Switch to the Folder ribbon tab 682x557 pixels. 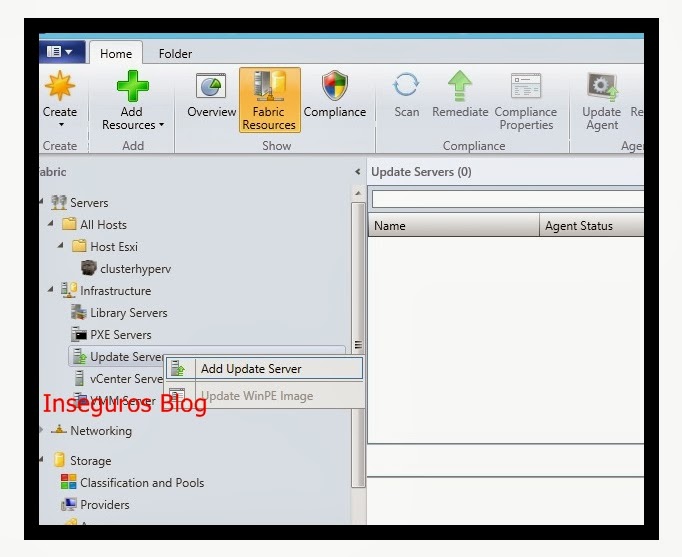(175, 54)
